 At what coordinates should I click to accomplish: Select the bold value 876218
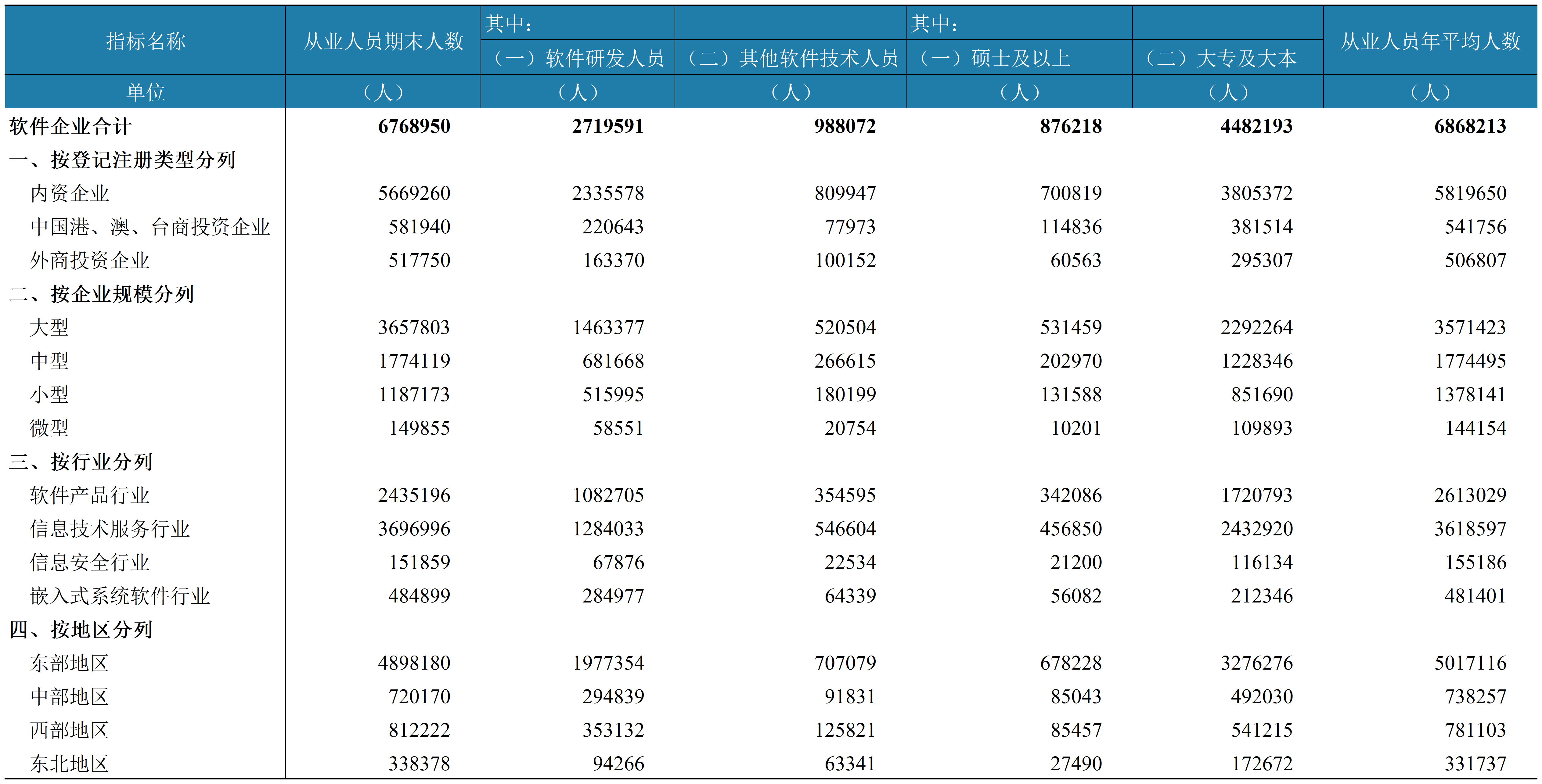point(1070,126)
